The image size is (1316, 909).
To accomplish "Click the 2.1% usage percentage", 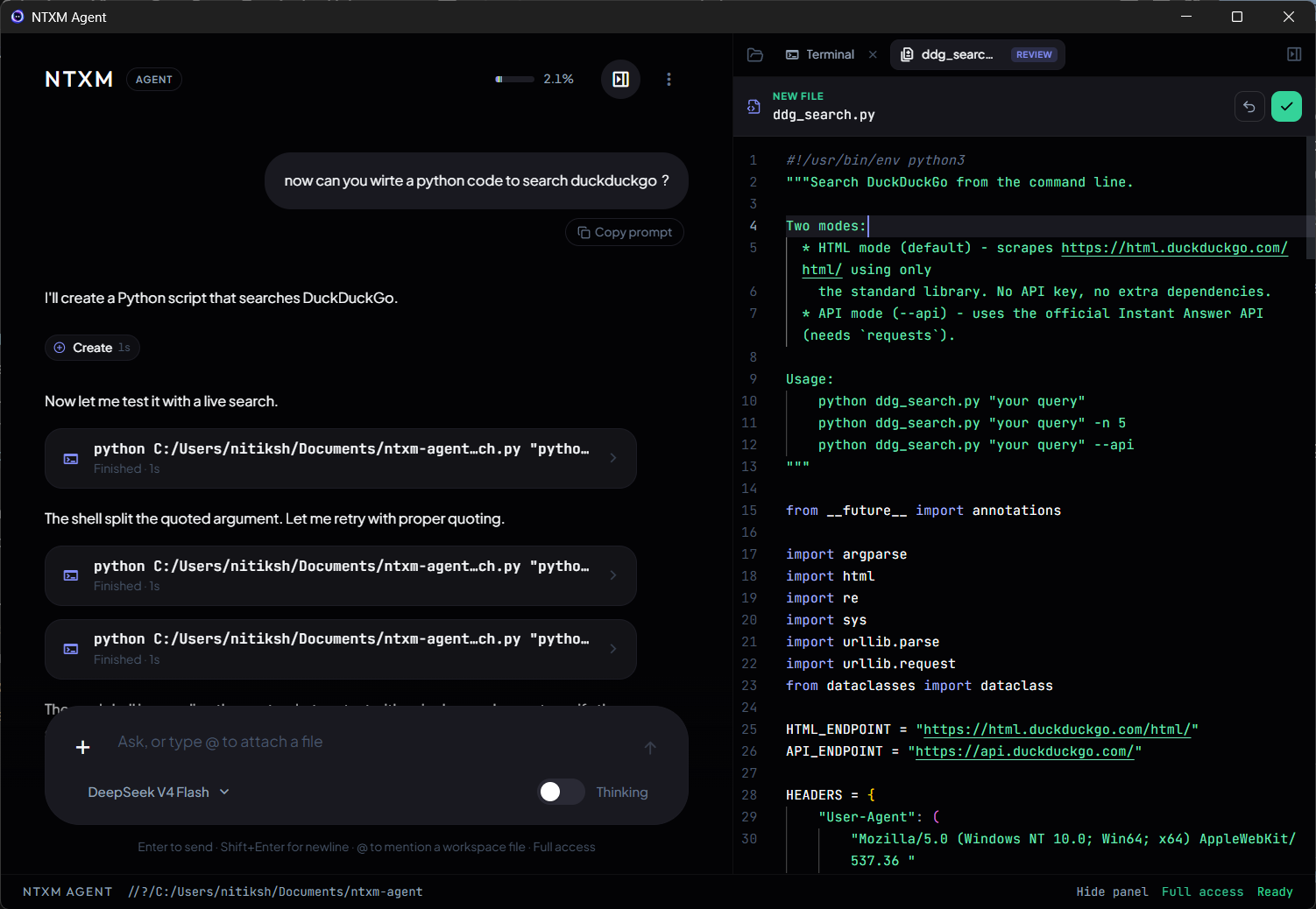I will (x=559, y=80).
